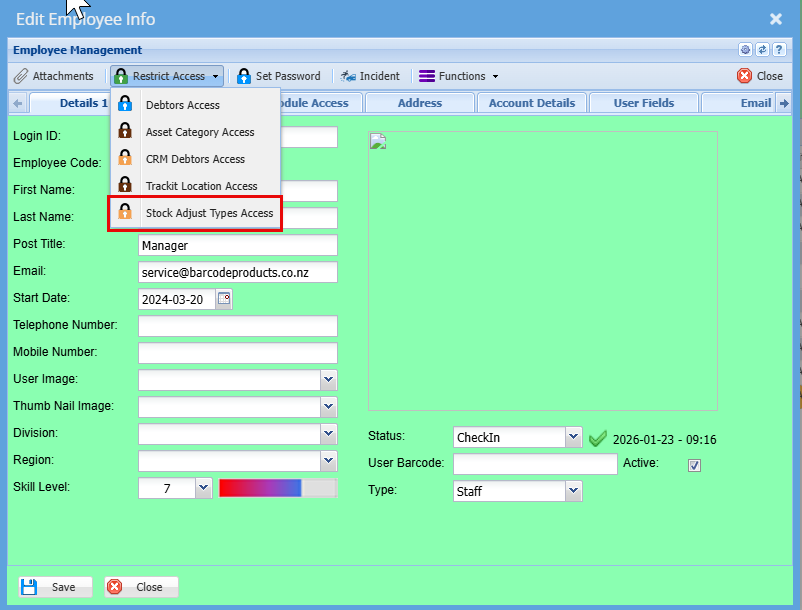Choose Debtors Access from the menu

click(x=182, y=105)
